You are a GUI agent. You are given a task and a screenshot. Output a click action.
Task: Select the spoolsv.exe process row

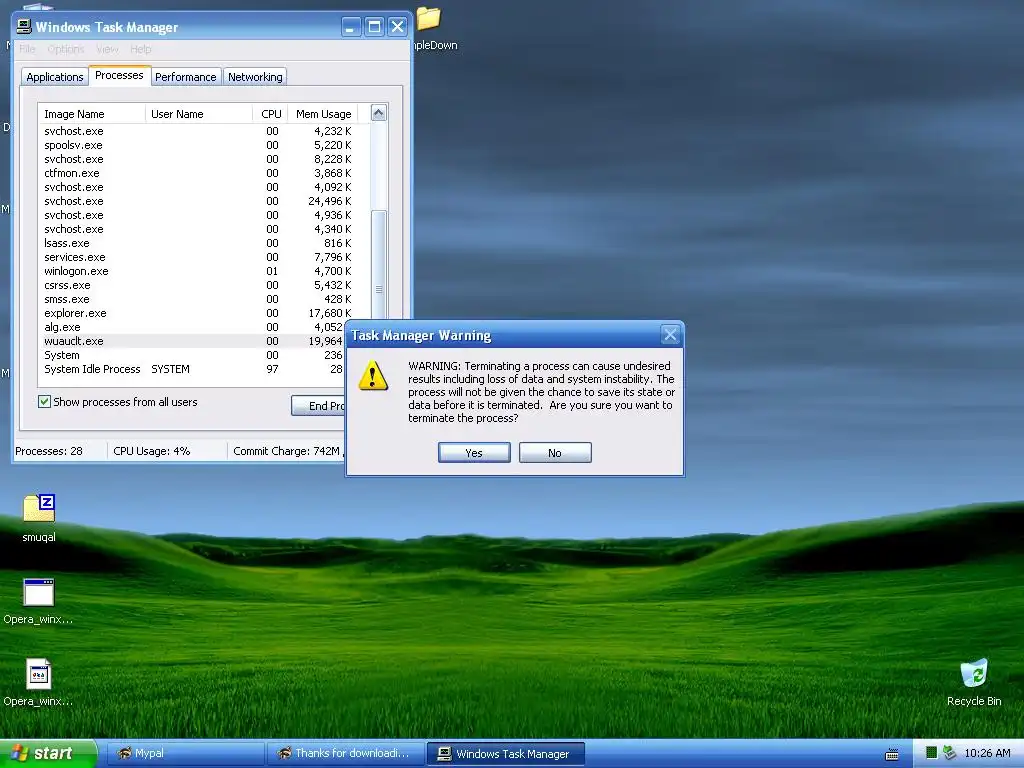coord(198,145)
